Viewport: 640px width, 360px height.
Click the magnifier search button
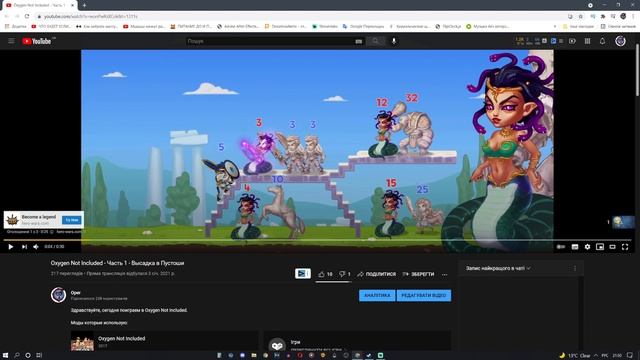click(375, 41)
